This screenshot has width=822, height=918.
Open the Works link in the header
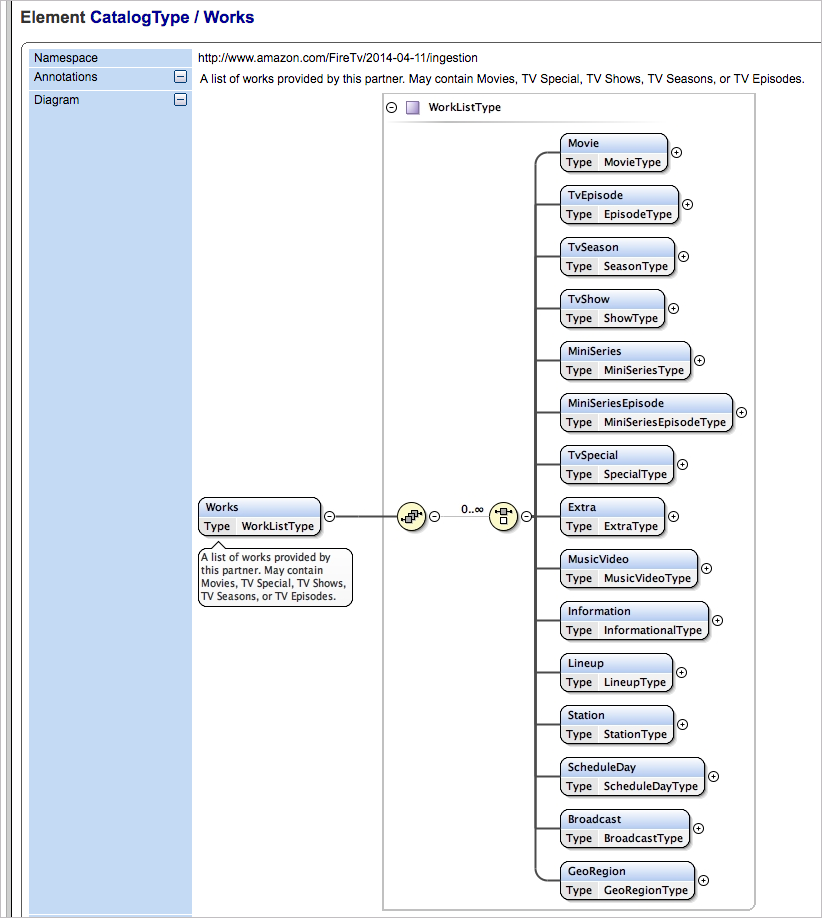tap(230, 17)
